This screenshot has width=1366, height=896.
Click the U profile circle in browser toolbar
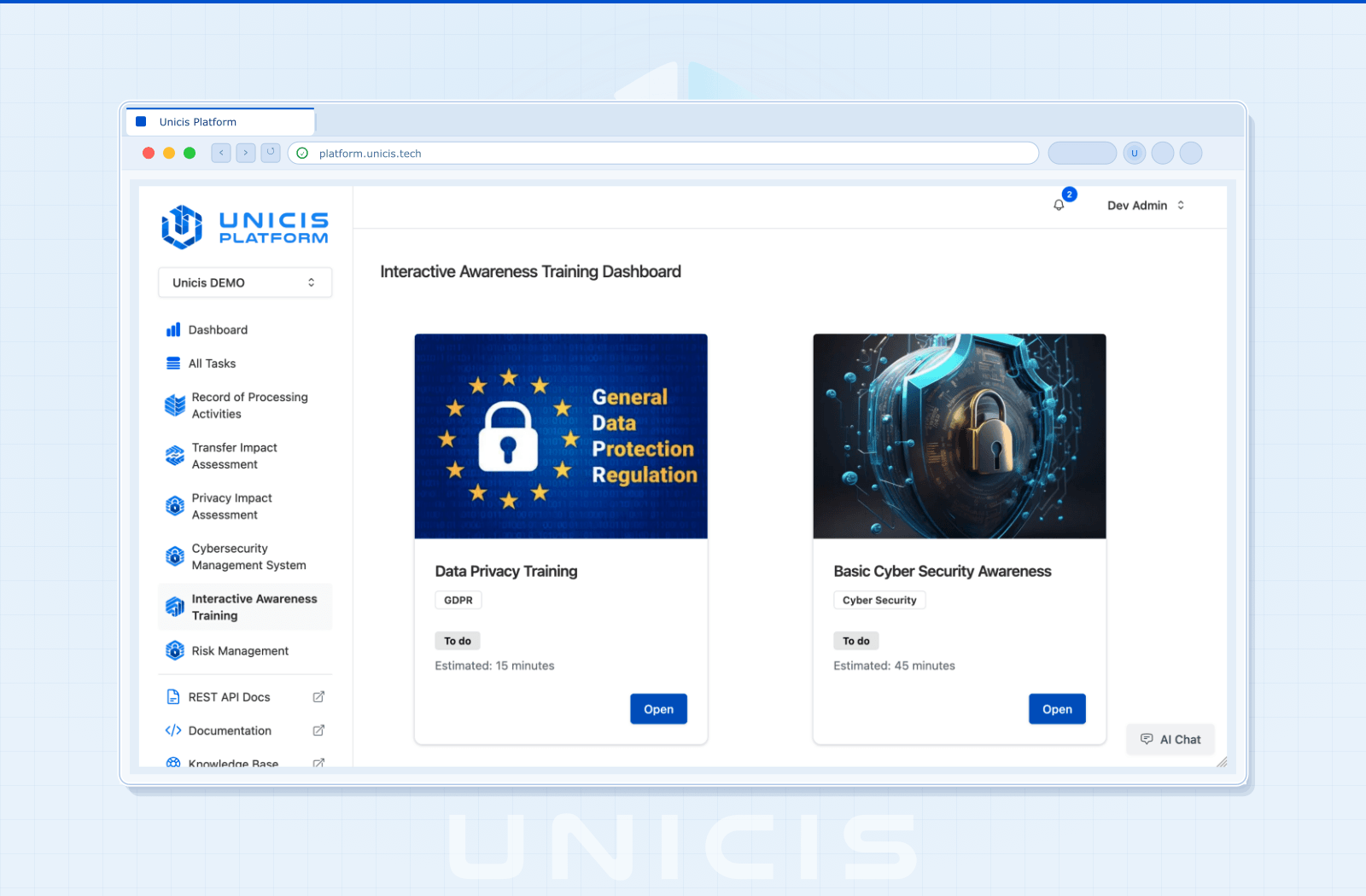pyautogui.click(x=1135, y=153)
